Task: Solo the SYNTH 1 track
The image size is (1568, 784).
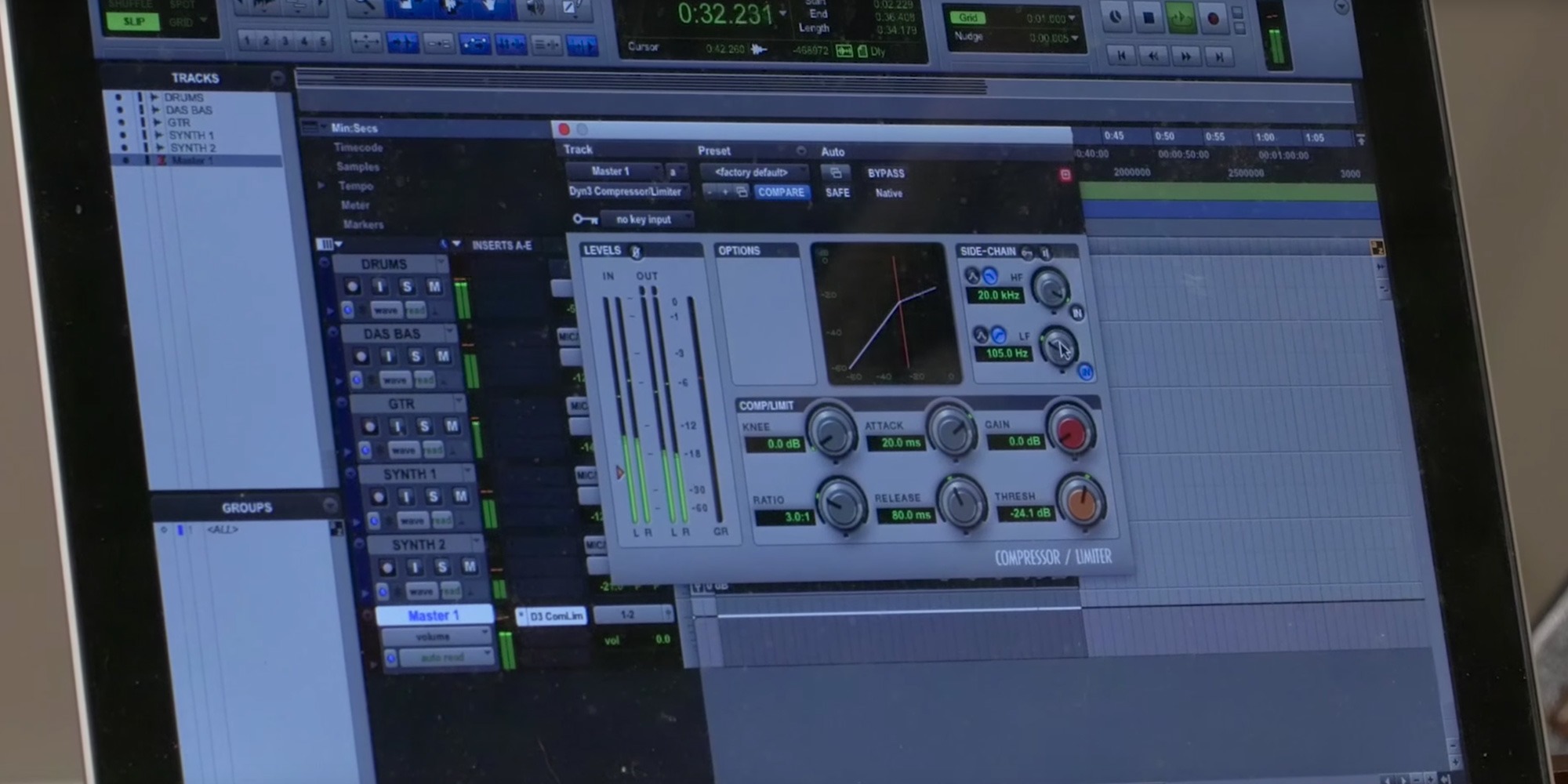Action: 433,496
